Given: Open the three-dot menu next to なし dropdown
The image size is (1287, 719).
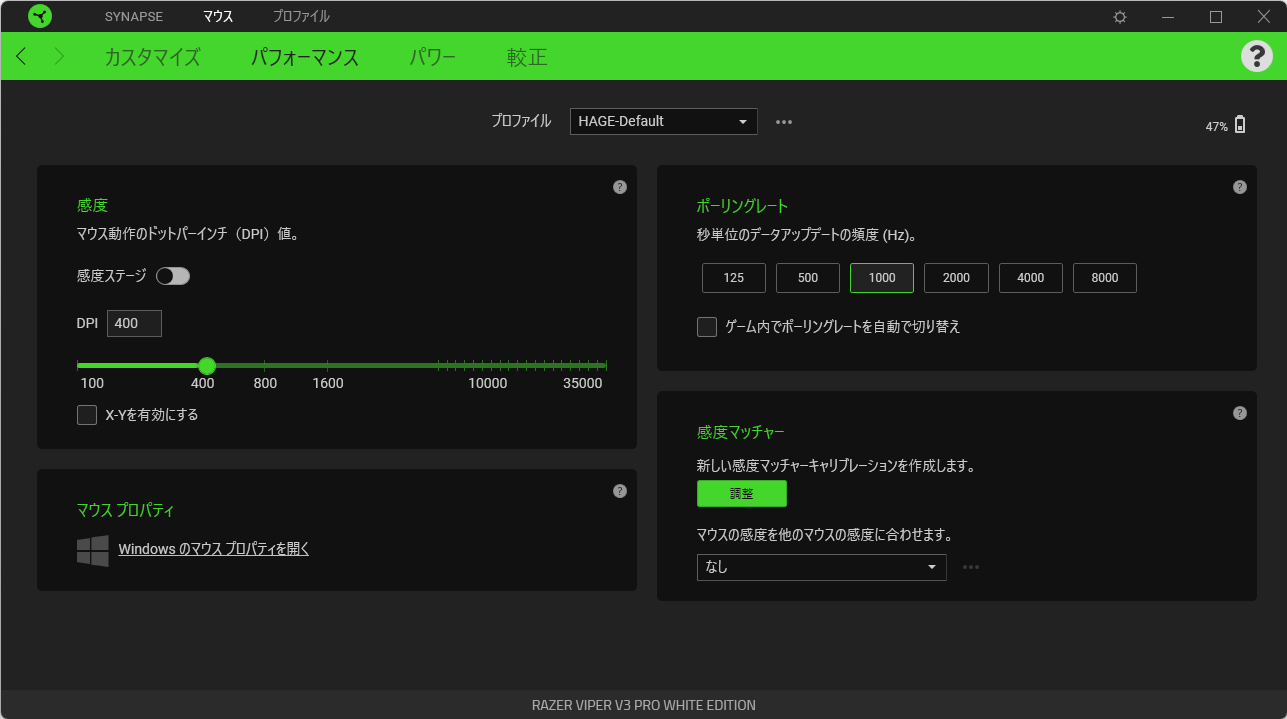Looking at the screenshot, I should [x=971, y=567].
